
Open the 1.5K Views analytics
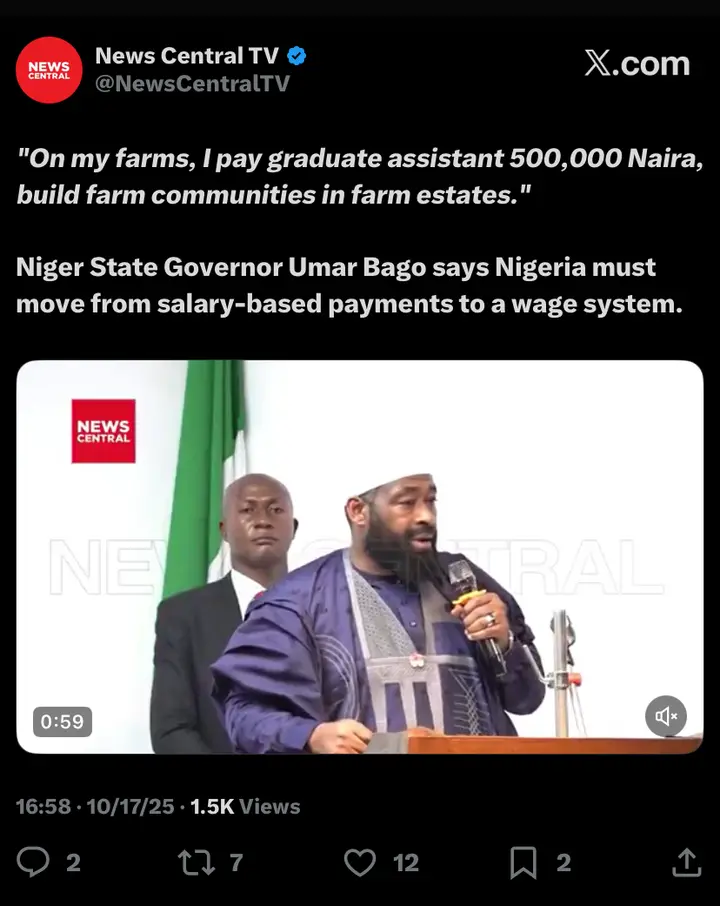coord(245,807)
